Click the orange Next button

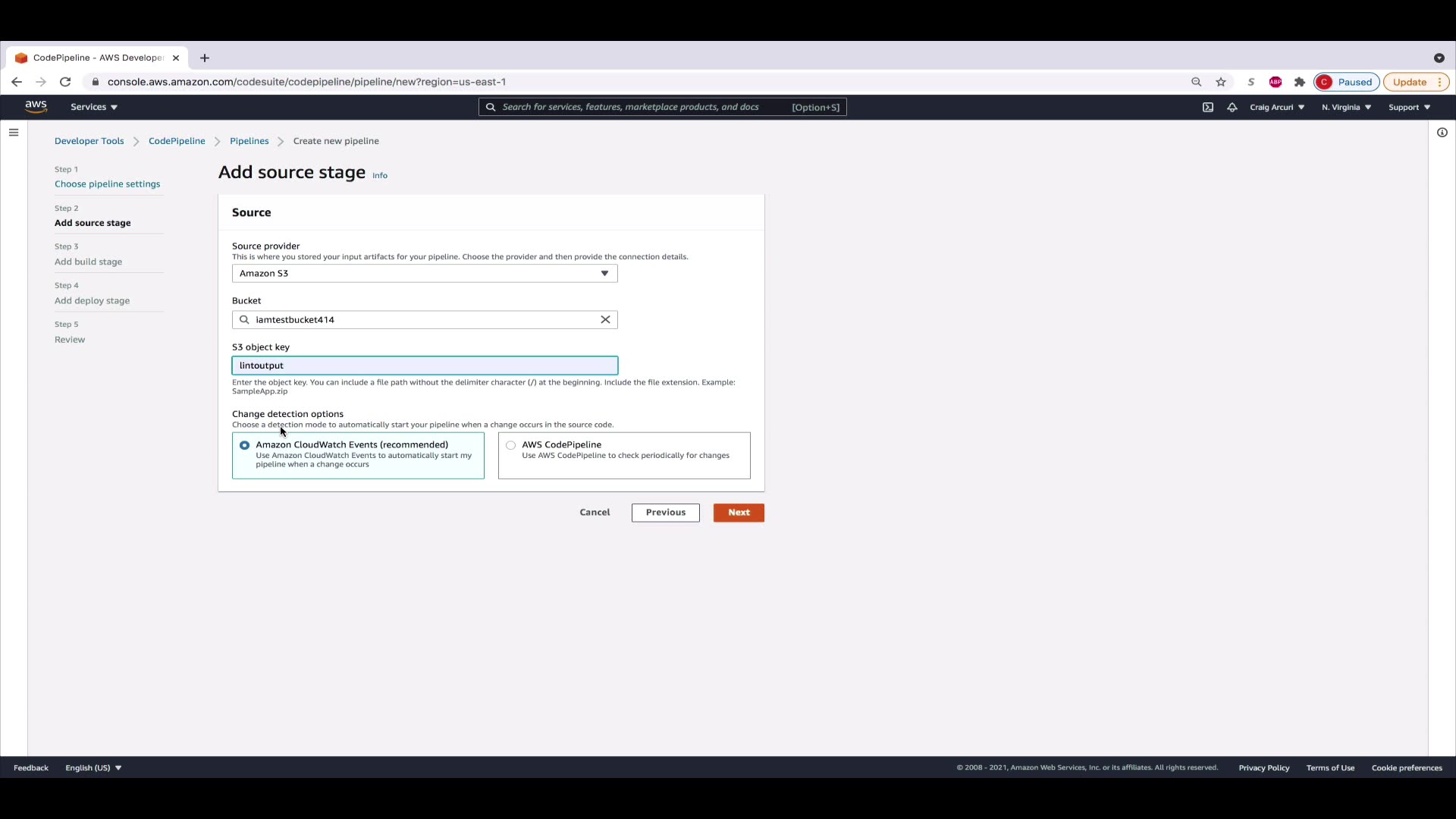(x=739, y=513)
